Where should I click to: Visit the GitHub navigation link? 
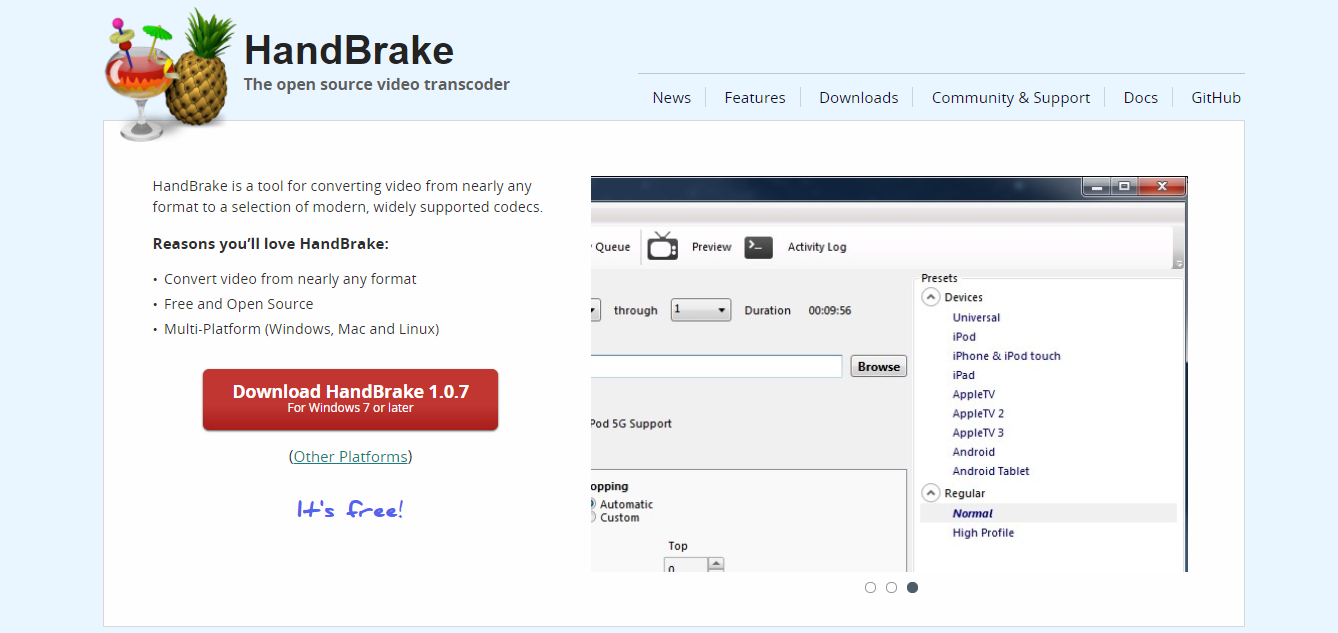[x=1215, y=98]
